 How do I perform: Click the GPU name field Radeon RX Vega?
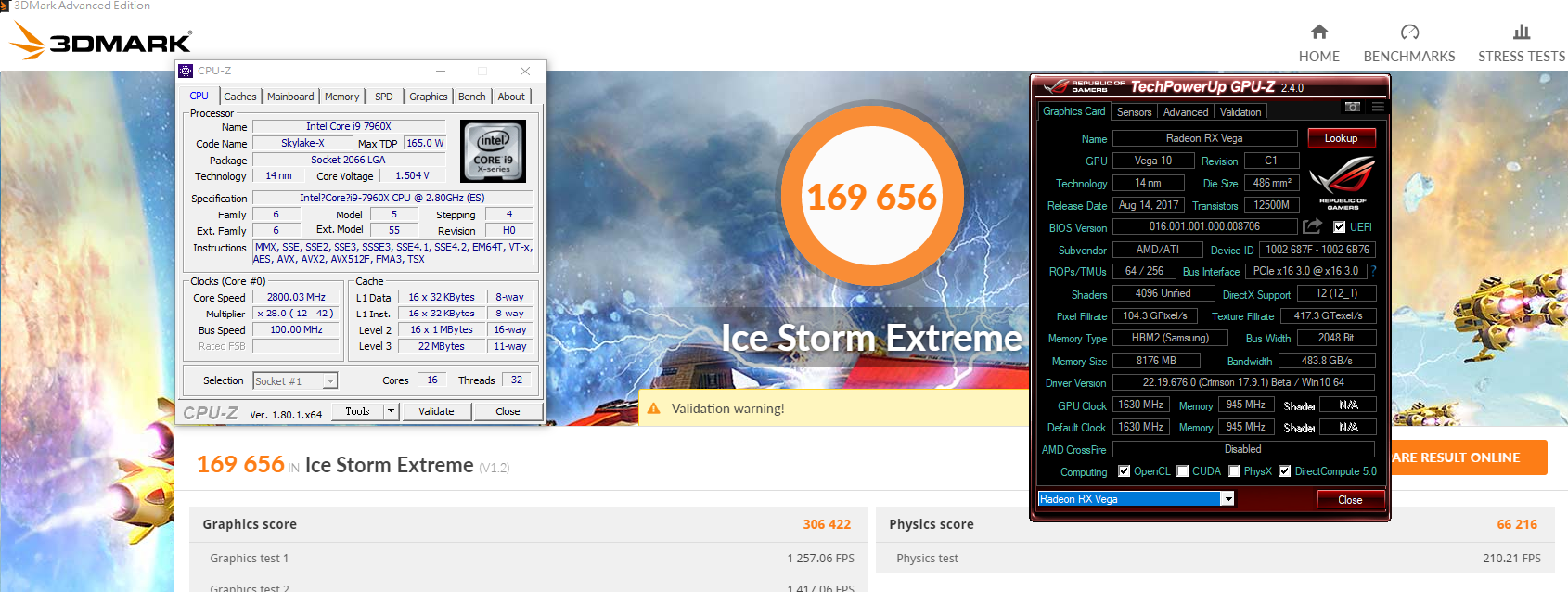click(1204, 138)
